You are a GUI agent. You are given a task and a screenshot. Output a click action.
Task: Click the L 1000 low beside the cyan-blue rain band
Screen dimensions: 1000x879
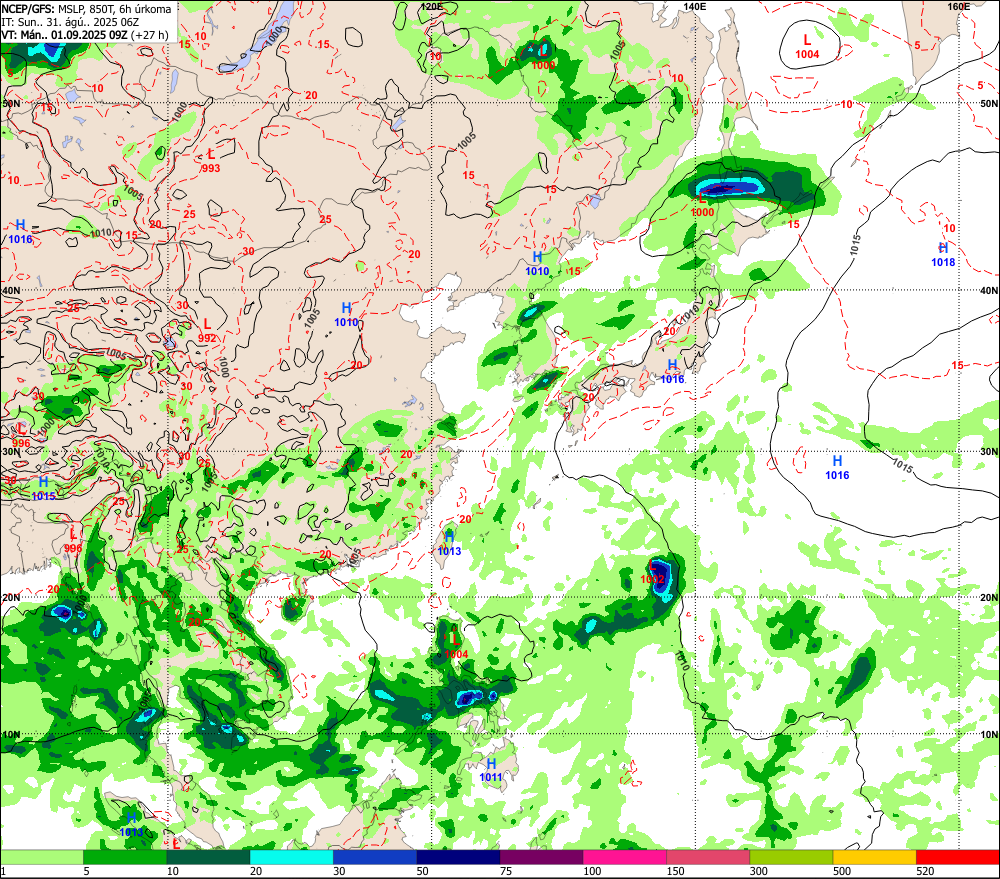pyautogui.click(x=702, y=205)
